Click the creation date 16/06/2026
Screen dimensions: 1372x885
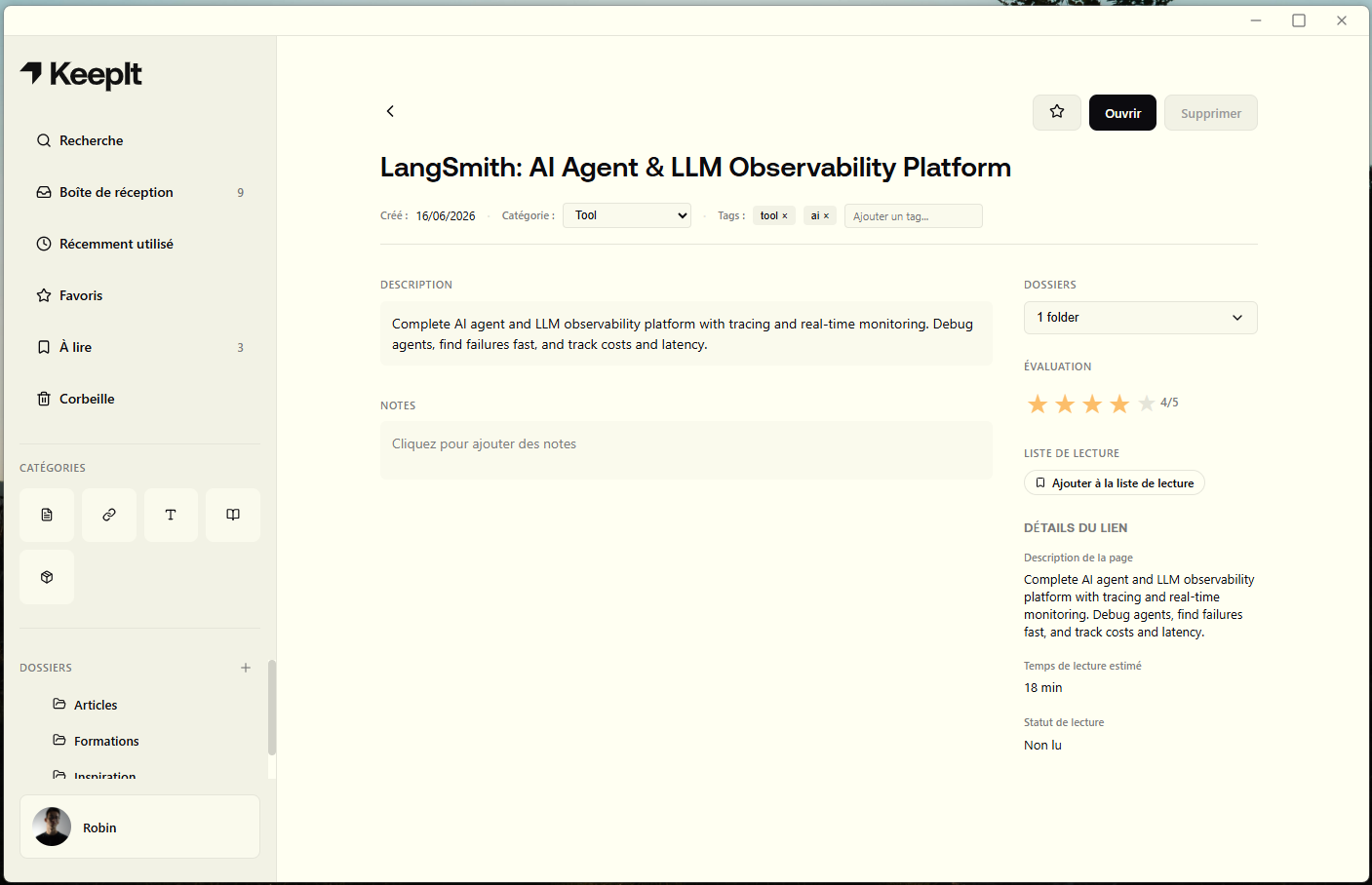(x=446, y=216)
